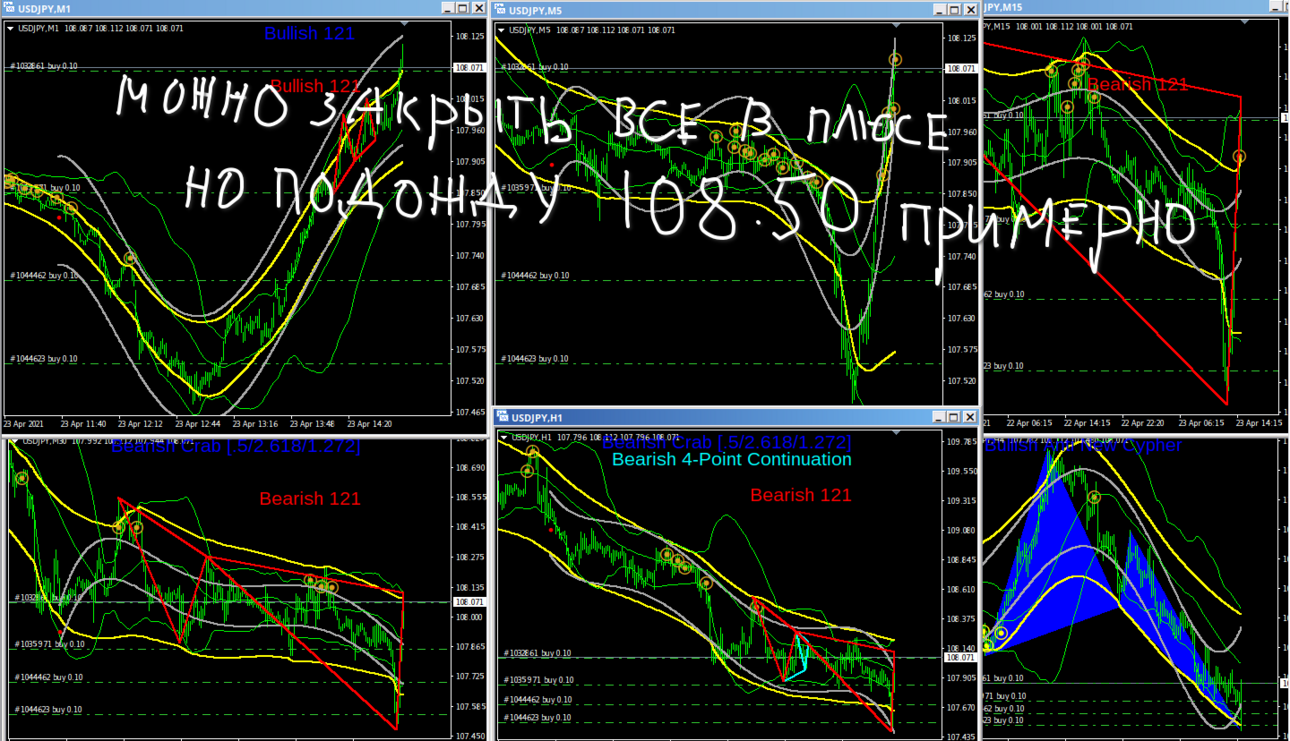Minimize the USDJPY,H1 chart window

[x=940, y=417]
